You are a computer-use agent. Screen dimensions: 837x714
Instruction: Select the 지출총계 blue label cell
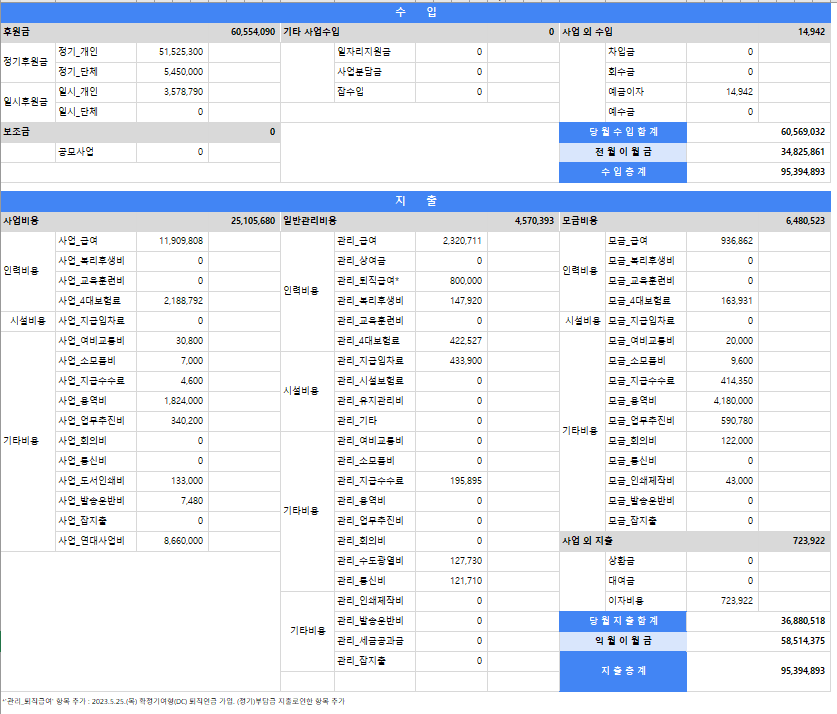coord(623,671)
